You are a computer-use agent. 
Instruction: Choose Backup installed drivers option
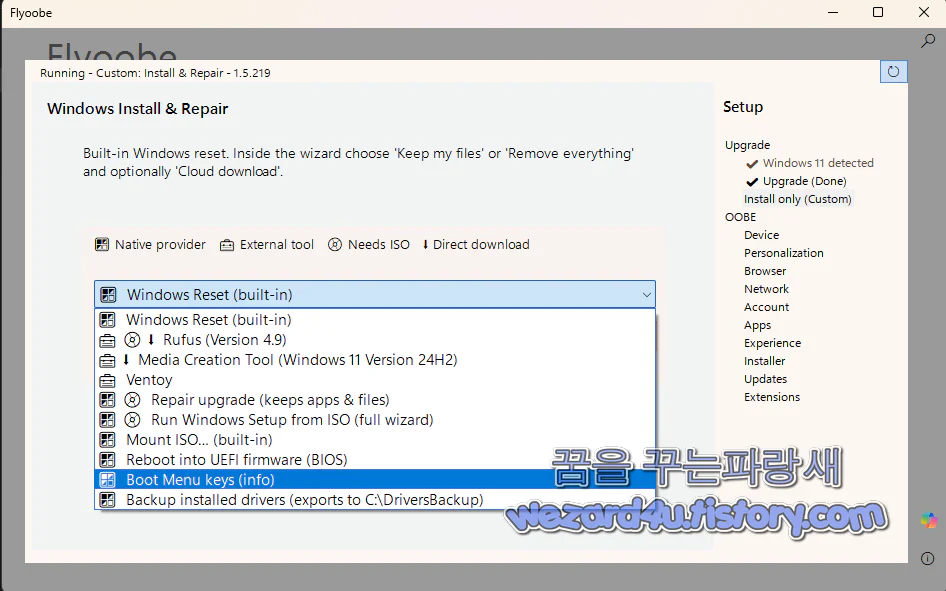pos(375,499)
